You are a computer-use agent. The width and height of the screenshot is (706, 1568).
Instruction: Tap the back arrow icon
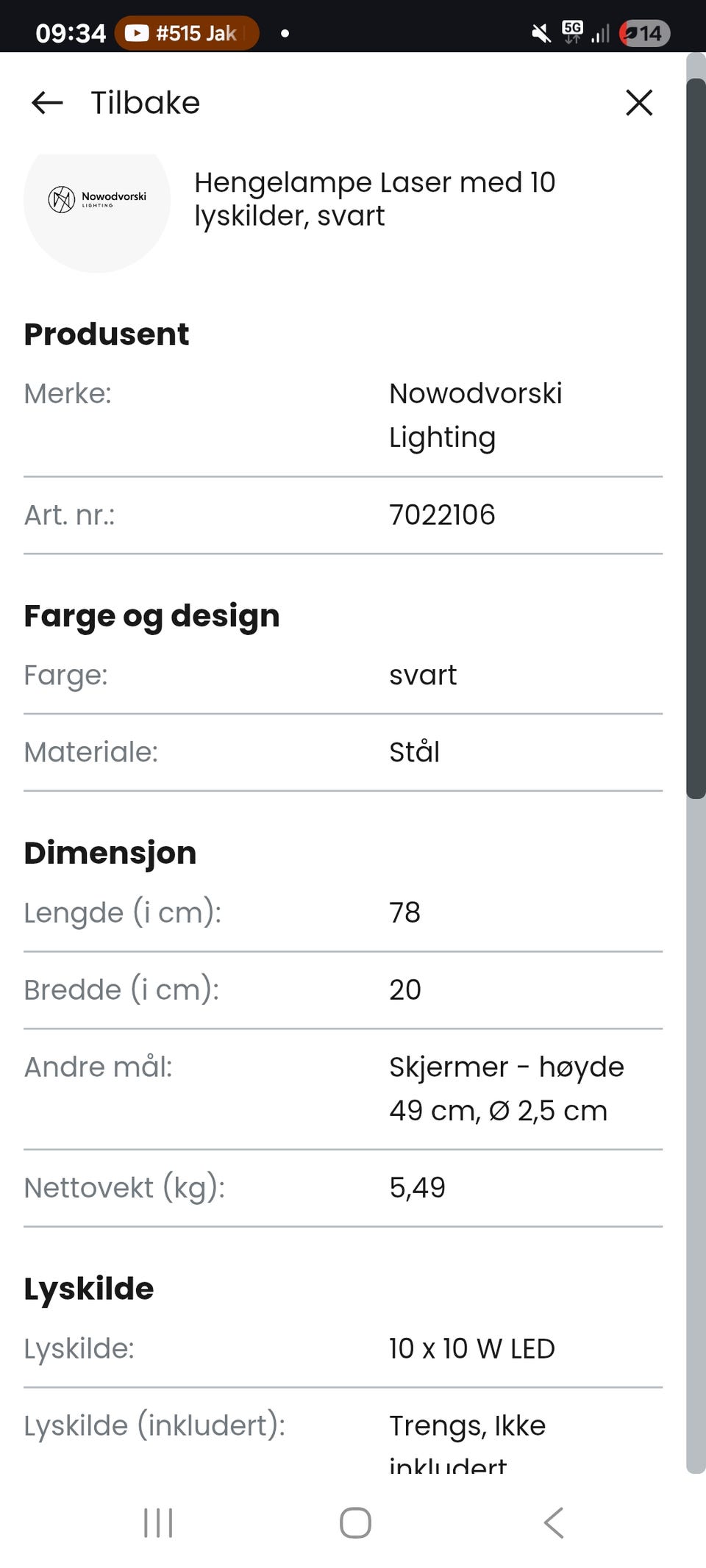point(47,103)
